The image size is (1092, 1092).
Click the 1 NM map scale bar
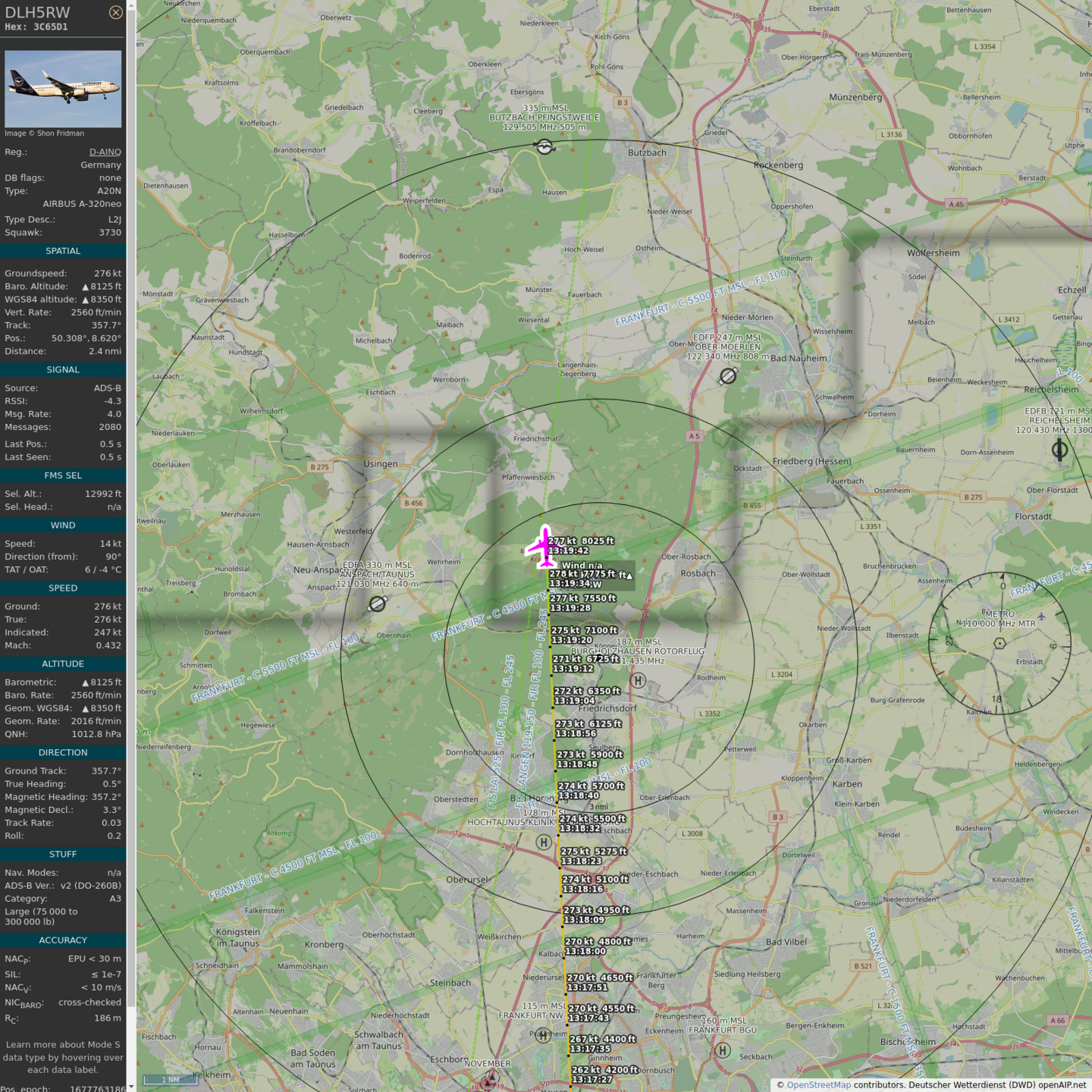(x=171, y=1080)
